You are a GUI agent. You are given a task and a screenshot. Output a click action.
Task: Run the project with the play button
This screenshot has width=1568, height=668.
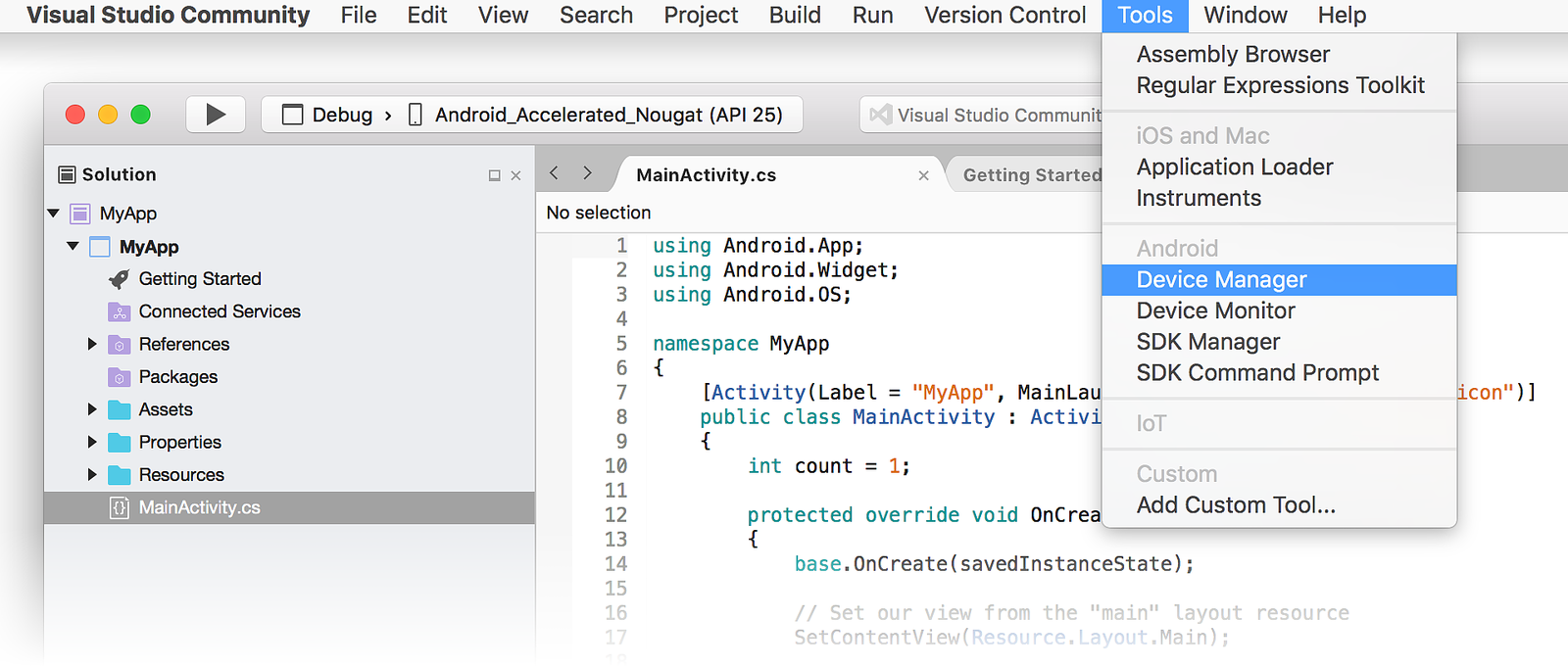216,115
